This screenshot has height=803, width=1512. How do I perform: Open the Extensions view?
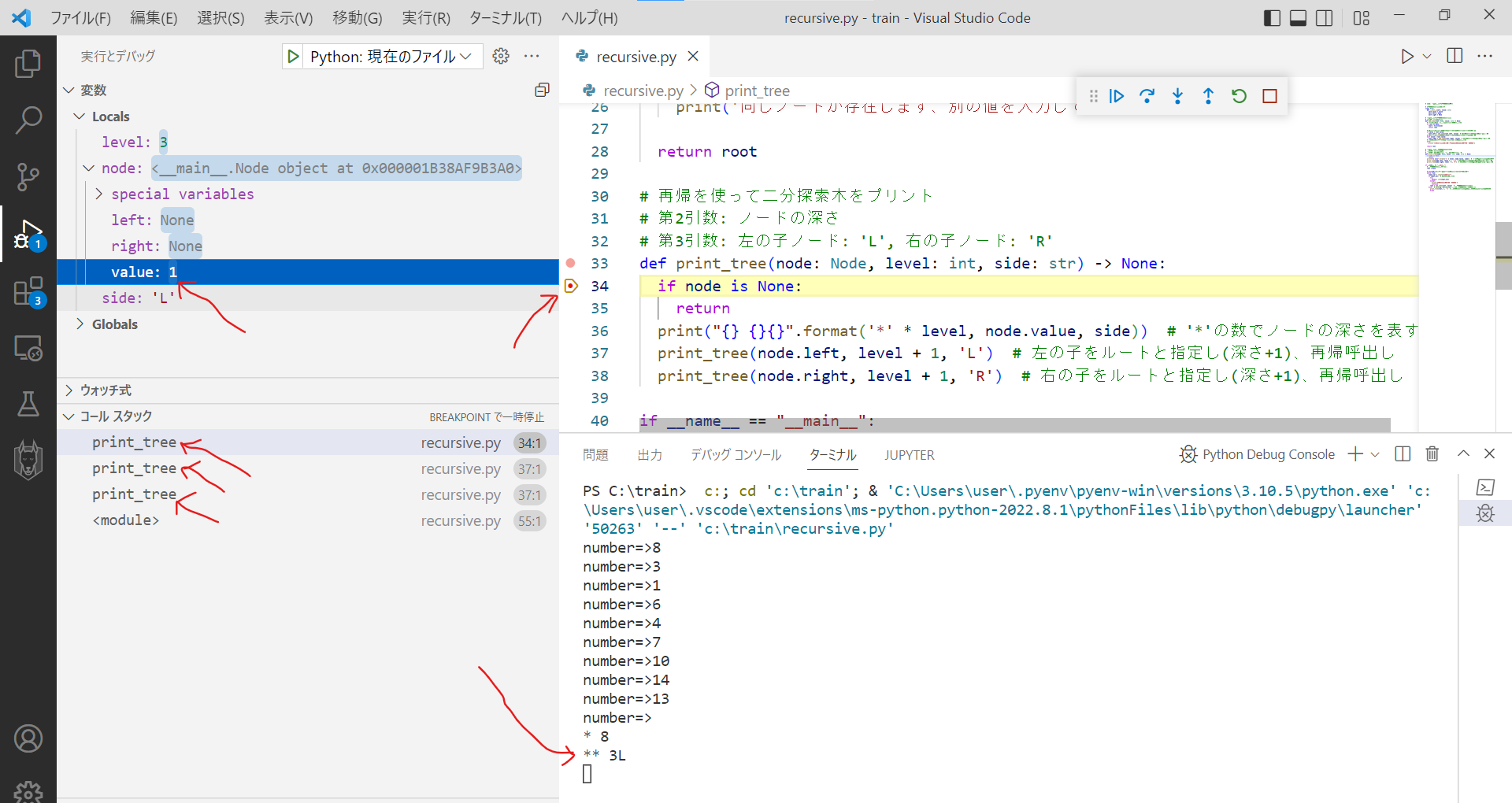(28, 291)
